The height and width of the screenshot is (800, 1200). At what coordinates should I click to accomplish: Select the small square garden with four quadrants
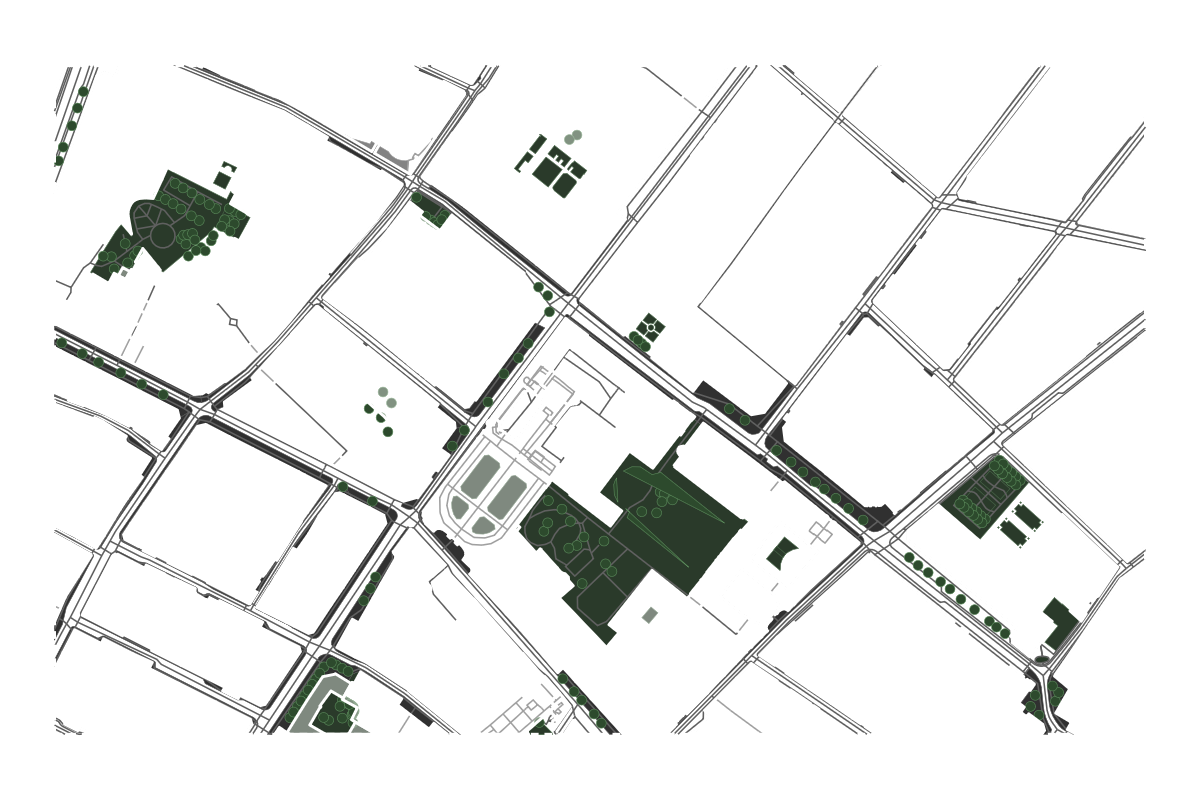click(652, 326)
